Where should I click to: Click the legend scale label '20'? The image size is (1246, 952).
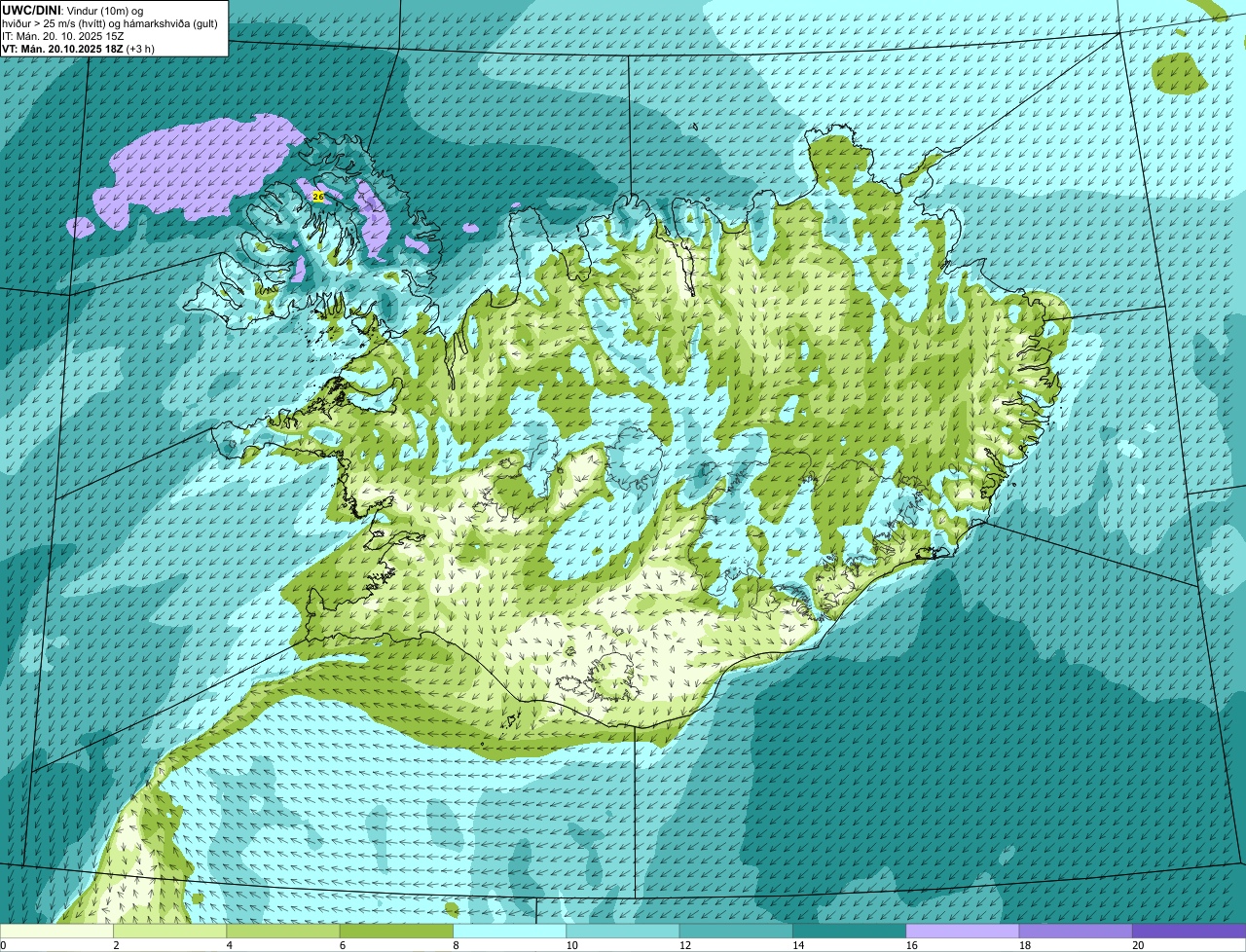[1138, 945]
